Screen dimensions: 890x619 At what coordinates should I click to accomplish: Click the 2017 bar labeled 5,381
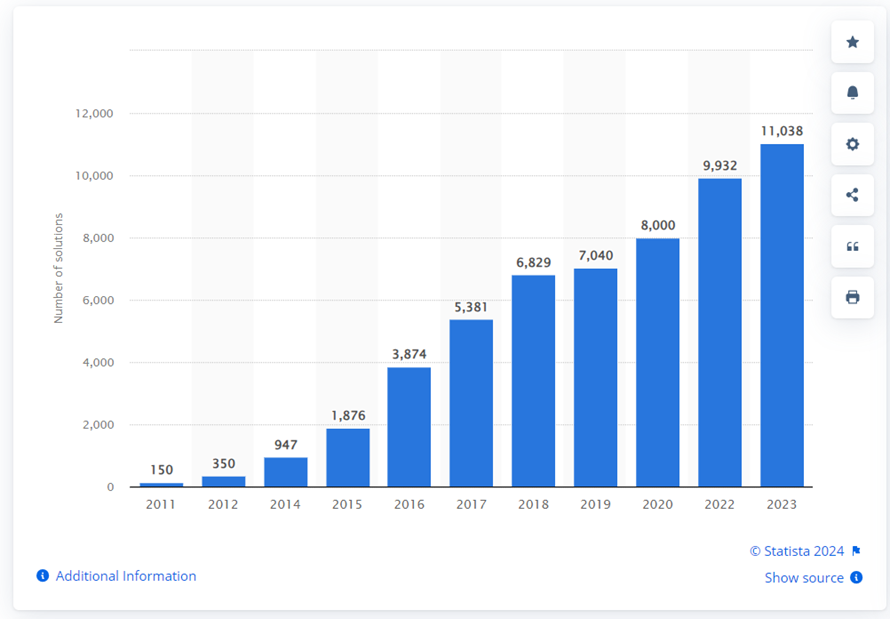471,403
